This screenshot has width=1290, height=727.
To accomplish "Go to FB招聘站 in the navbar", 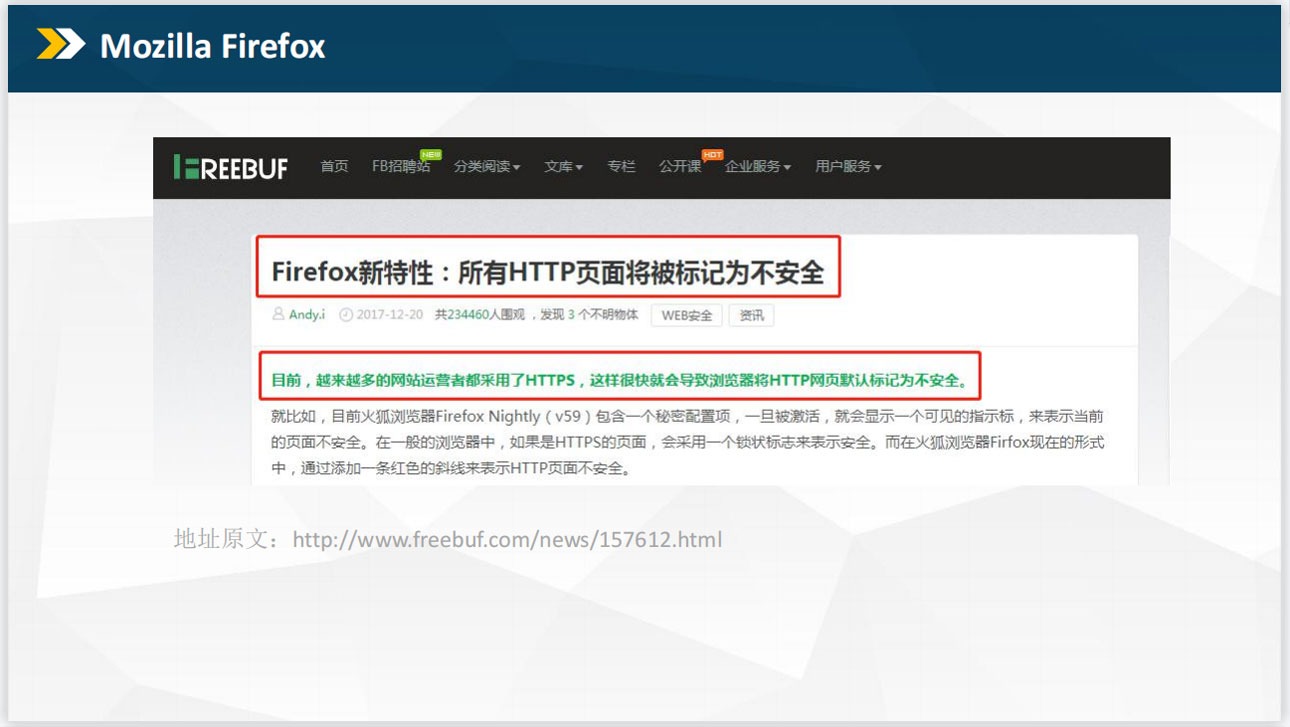I will point(400,167).
